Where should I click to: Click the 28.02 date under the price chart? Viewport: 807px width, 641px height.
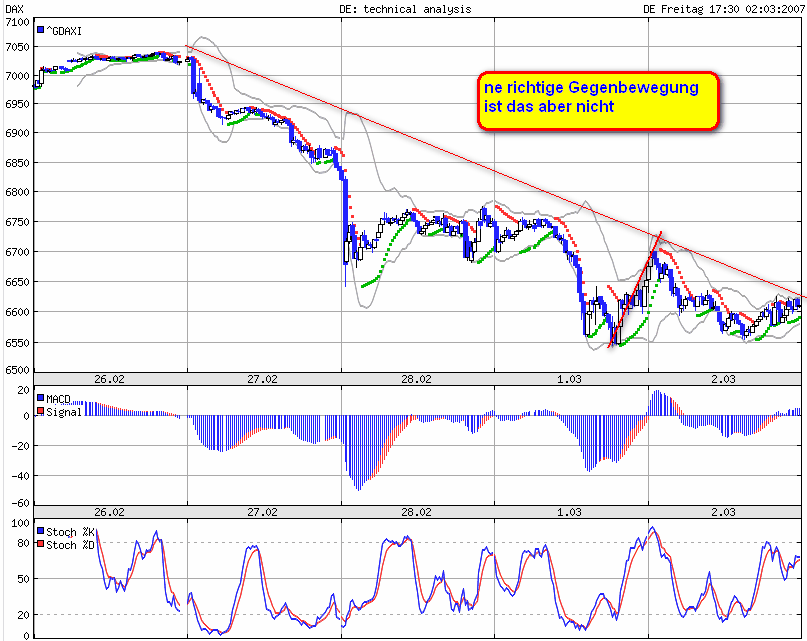416,379
